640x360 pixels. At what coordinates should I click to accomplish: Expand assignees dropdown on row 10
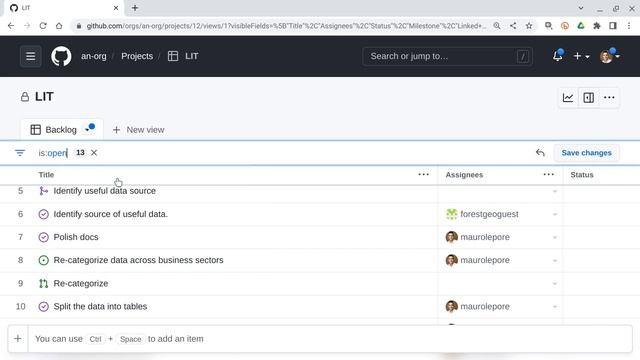(x=555, y=307)
